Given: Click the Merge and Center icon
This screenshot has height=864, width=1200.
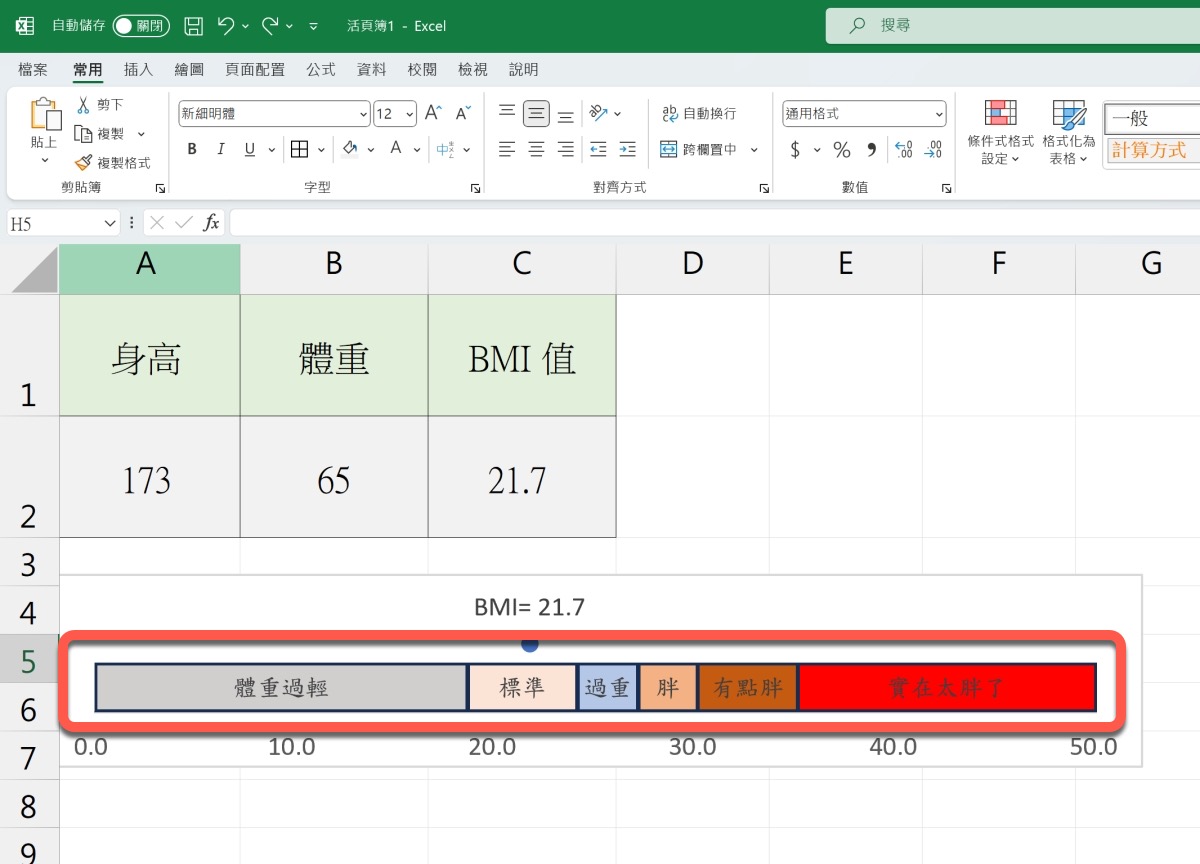Looking at the screenshot, I should tap(669, 150).
